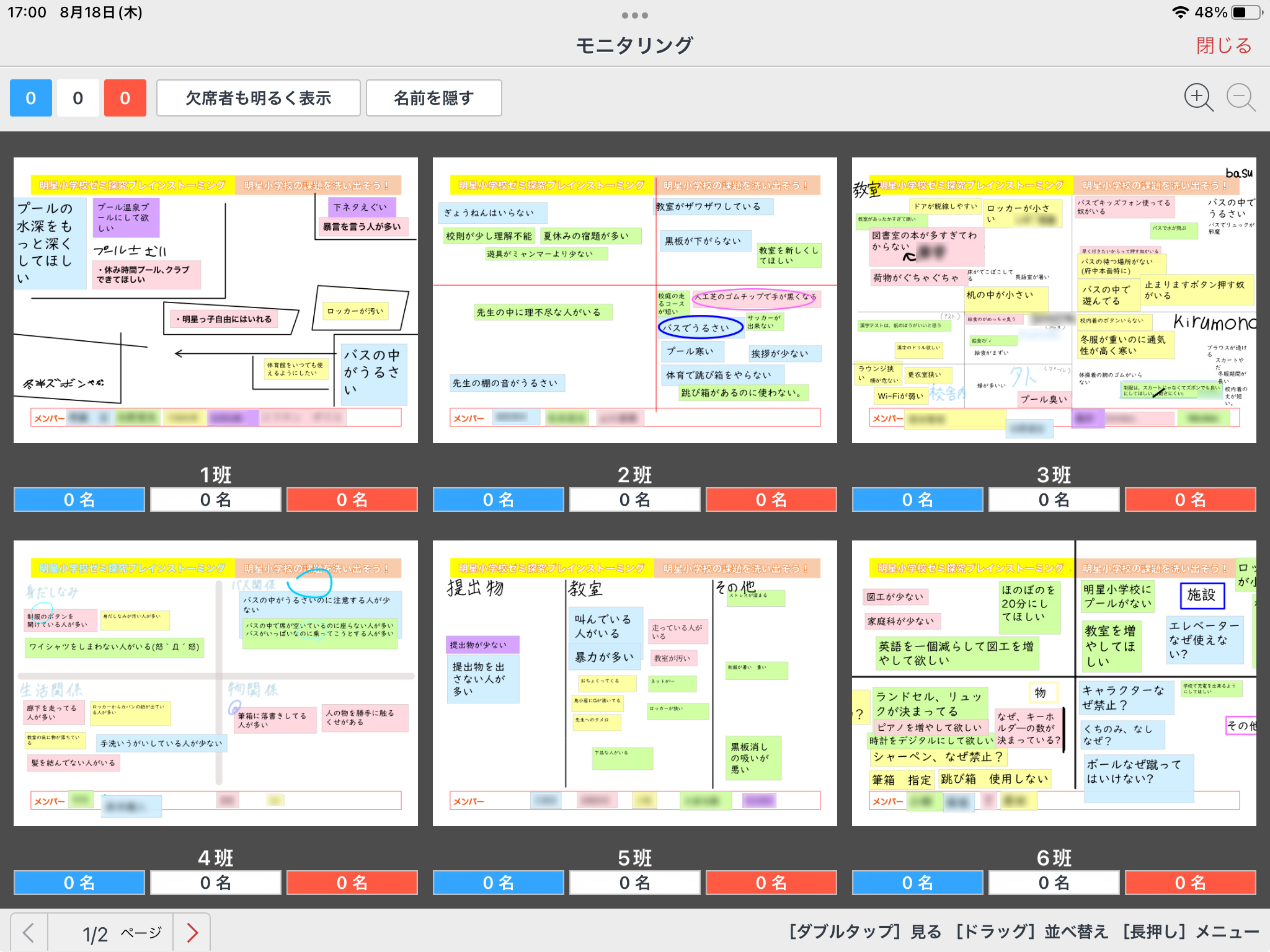Toggle 名前を隠す to hide names
The image size is (1270, 952).
[433, 98]
